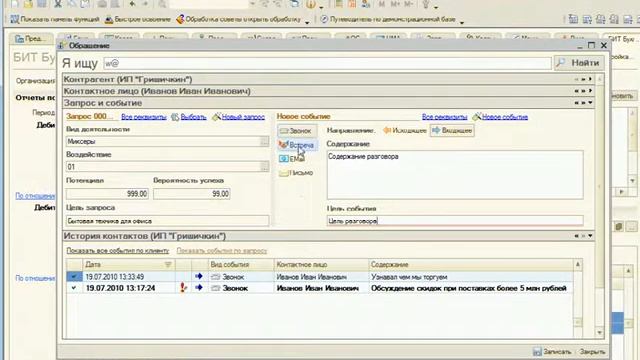Screen dimensions: 640x360
Task: Open 'Все реквизиты' link beside 'Новое событие'
Action: (444, 117)
